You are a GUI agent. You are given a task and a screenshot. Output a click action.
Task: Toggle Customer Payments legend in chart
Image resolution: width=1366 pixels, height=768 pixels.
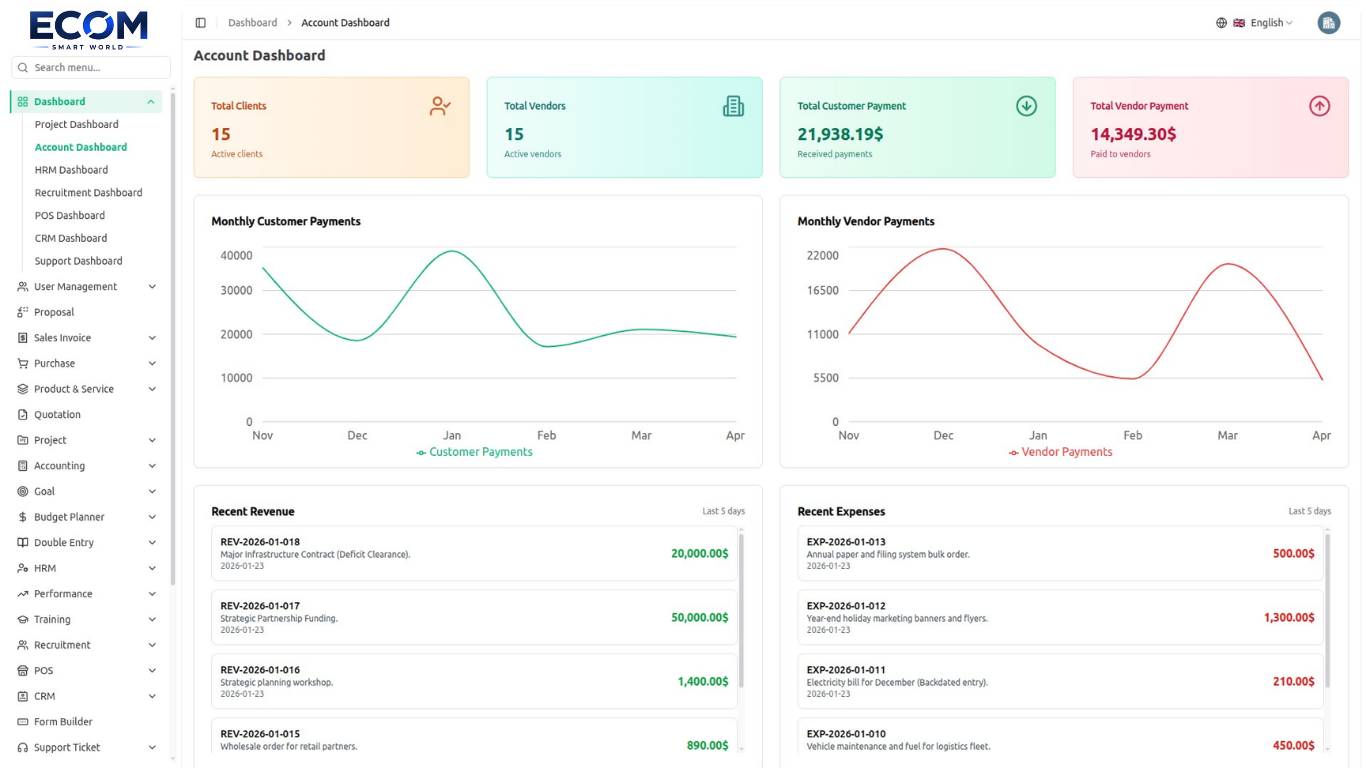474,452
